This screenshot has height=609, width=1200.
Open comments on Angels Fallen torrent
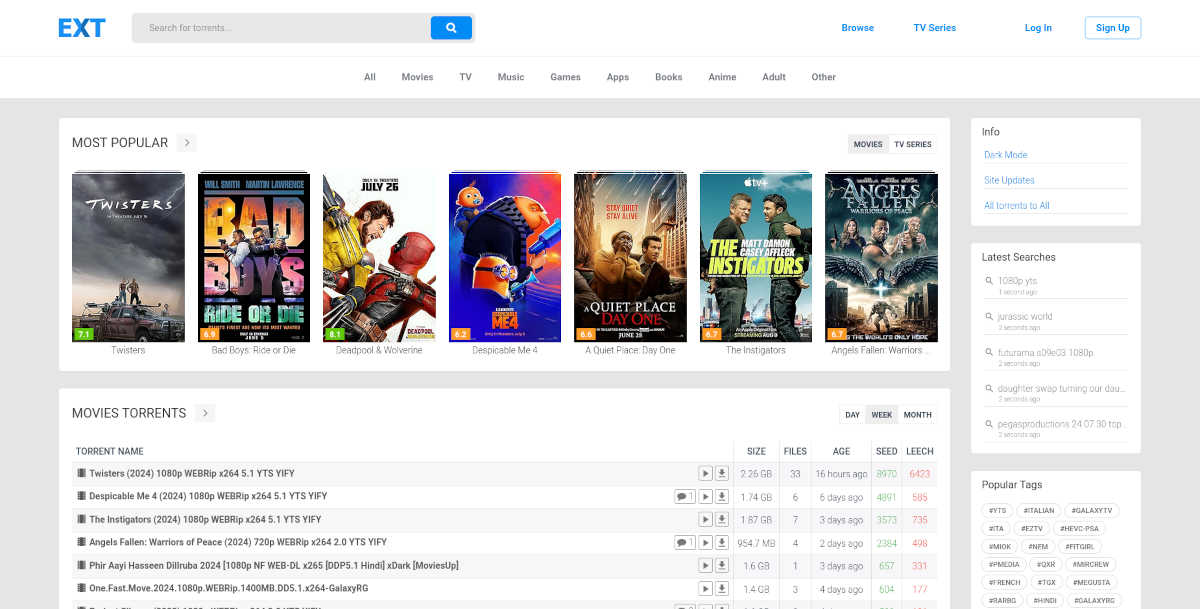coord(685,543)
